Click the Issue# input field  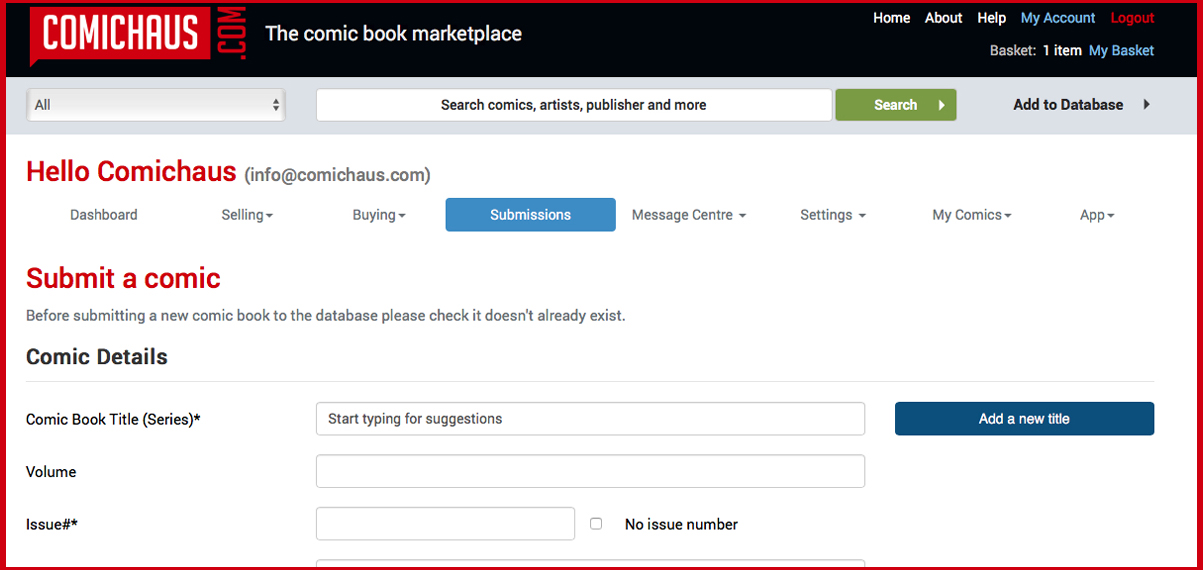[x=445, y=523]
